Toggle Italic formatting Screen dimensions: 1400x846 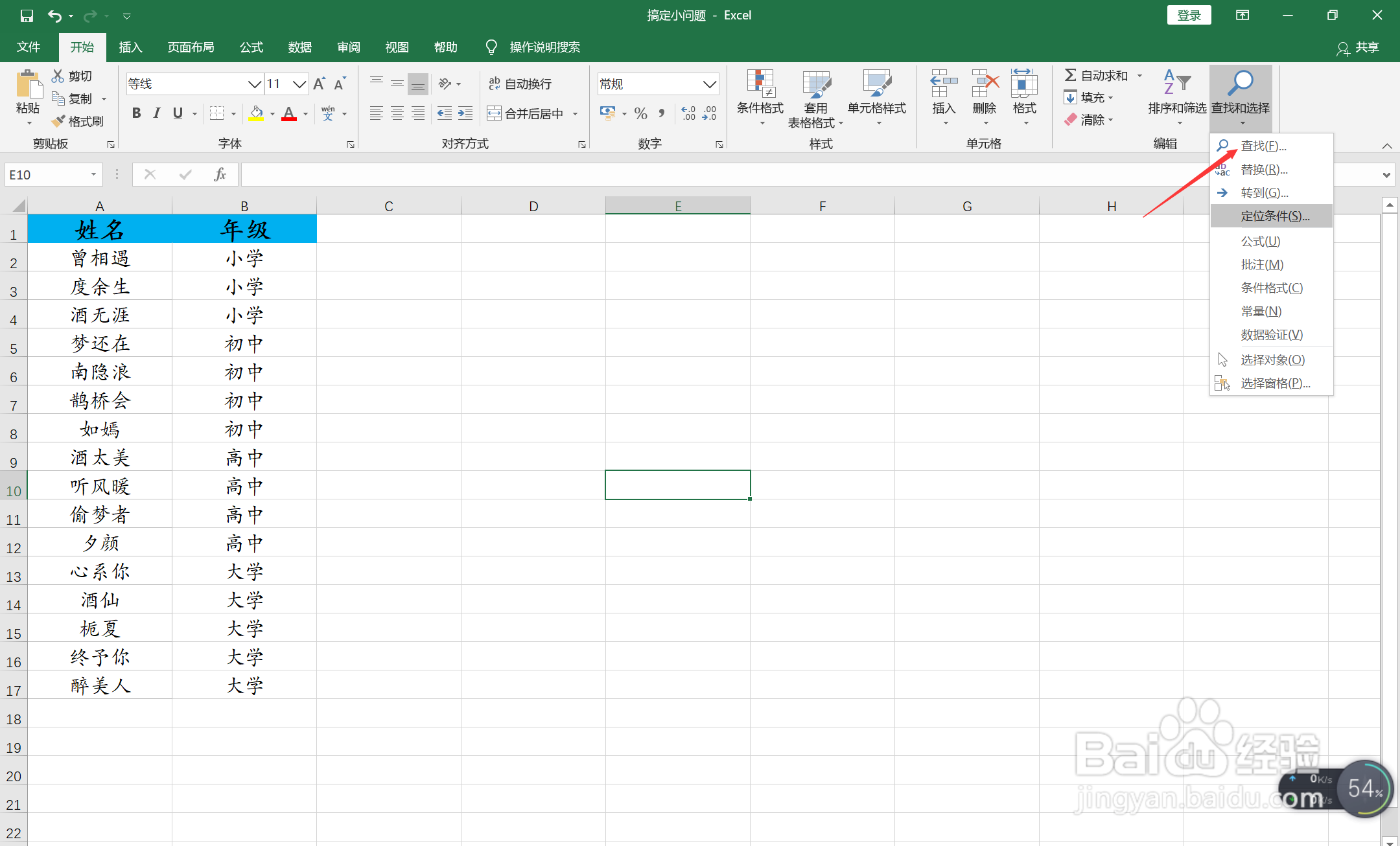pyautogui.click(x=156, y=113)
